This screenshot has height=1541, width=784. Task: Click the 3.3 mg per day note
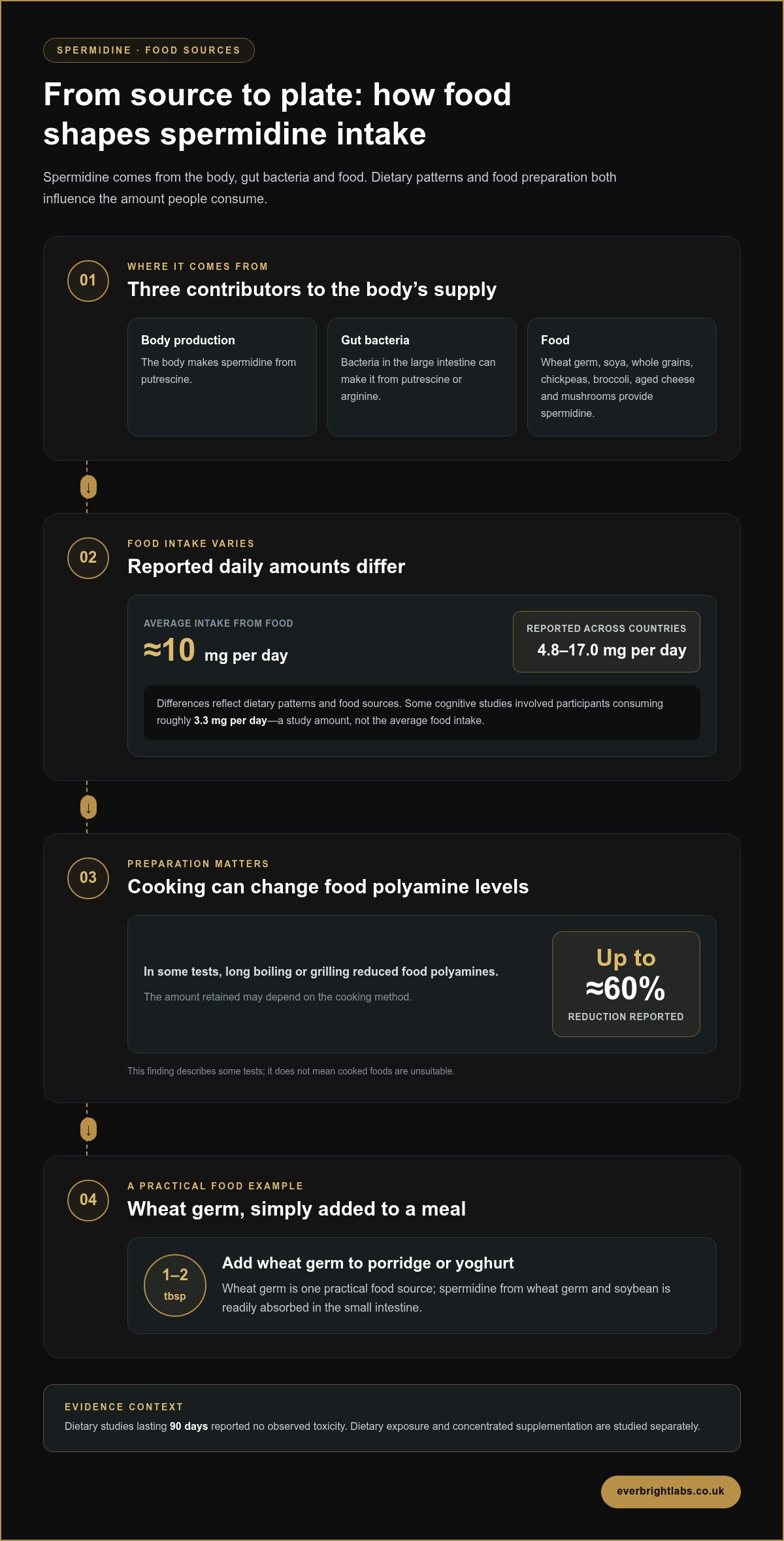(x=422, y=713)
